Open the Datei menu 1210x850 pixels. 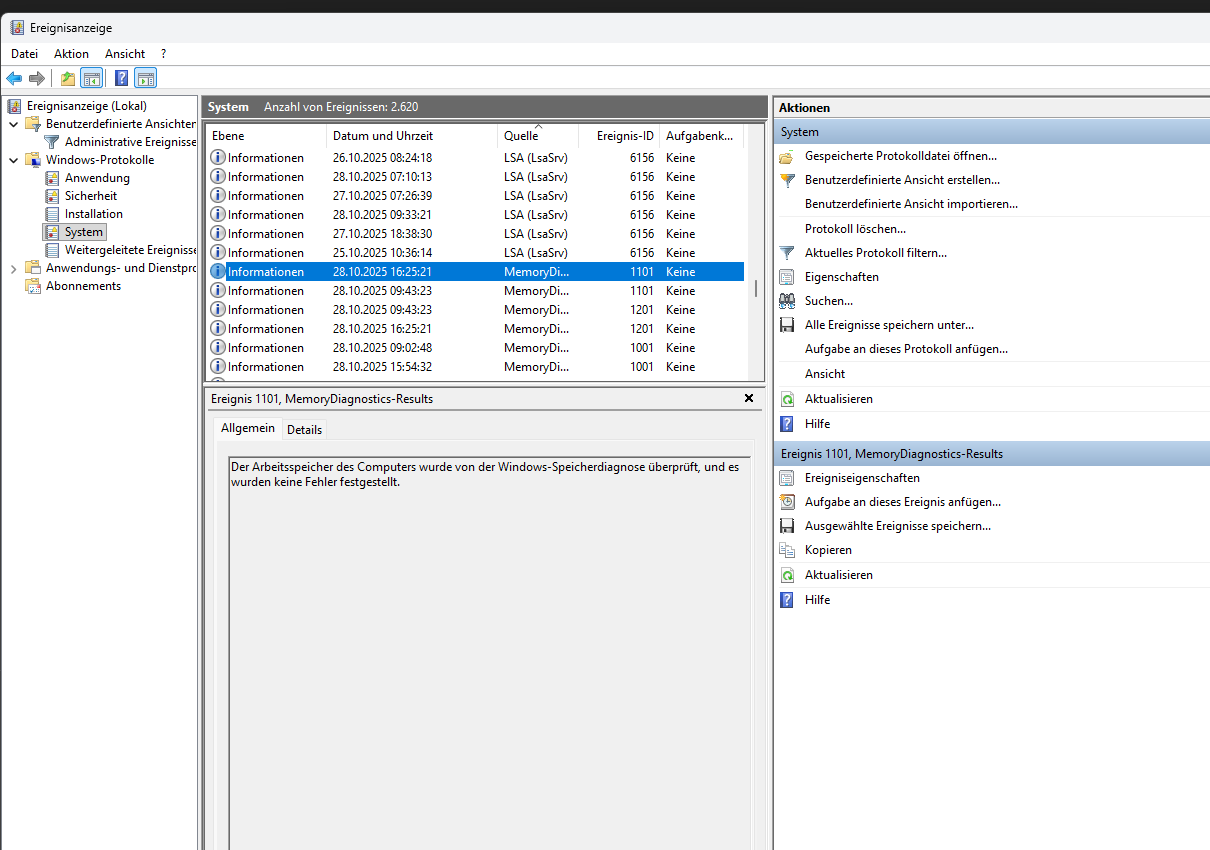[x=24, y=54]
